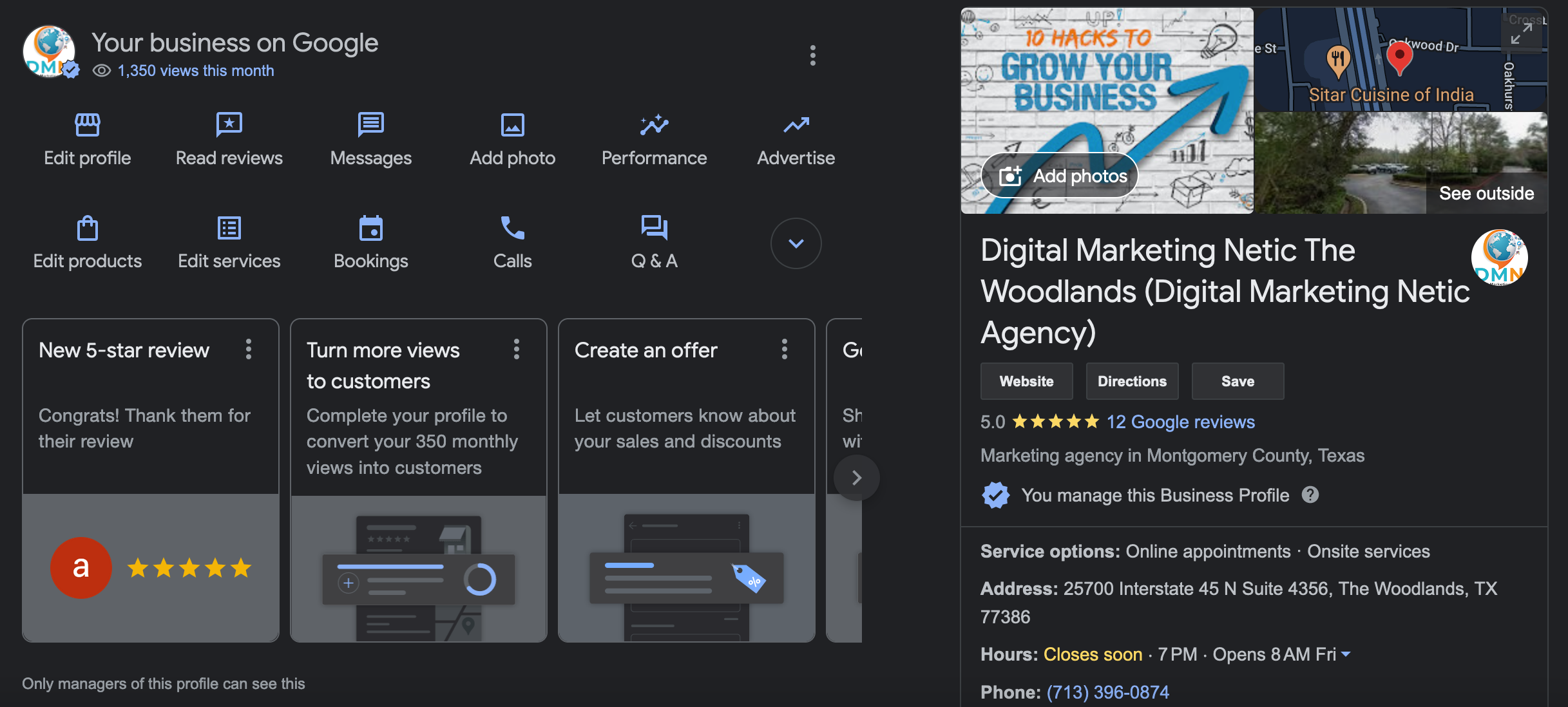This screenshot has width=1568, height=707.
Task: Click the help question mark icon
Action: 1310,495
